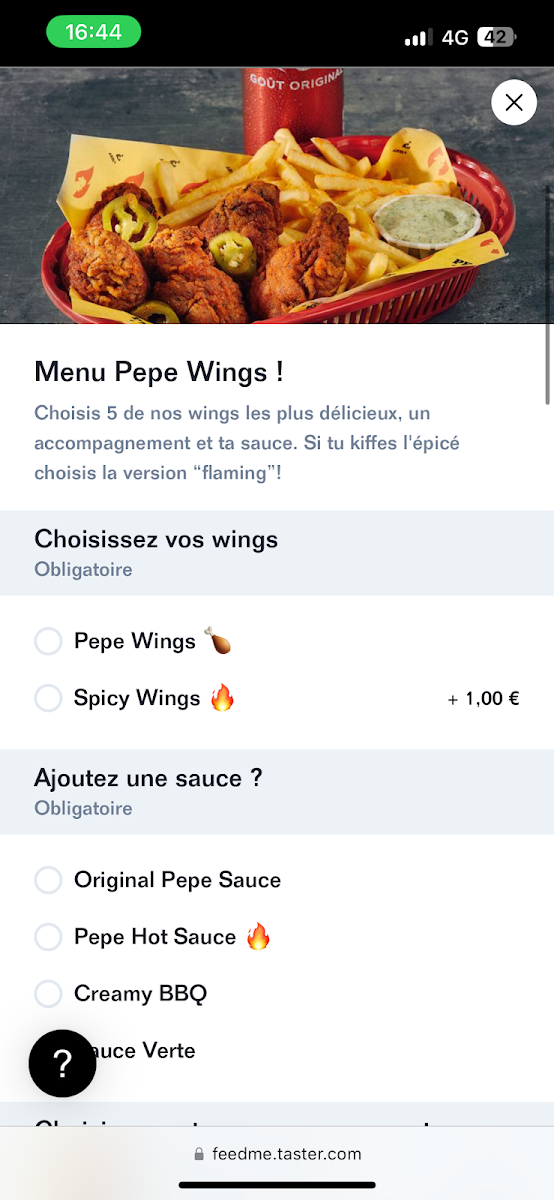Open the help question mark bubble

tap(62, 1064)
